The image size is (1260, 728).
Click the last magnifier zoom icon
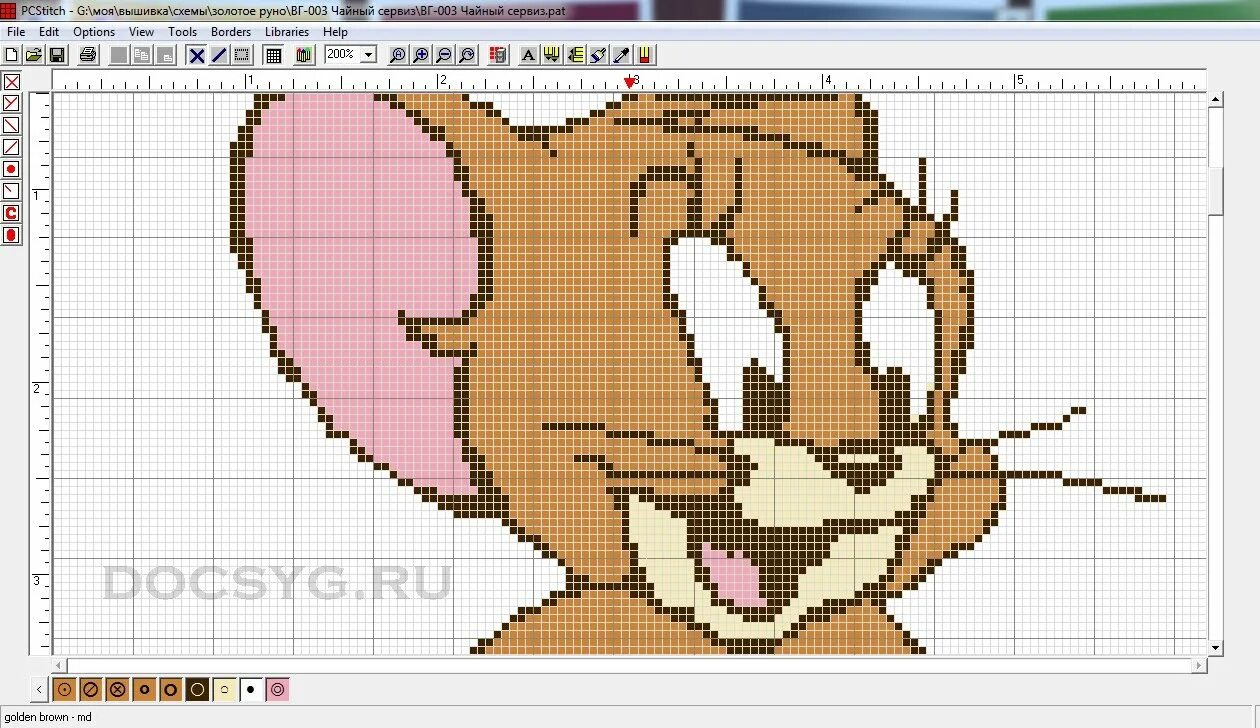click(466, 54)
